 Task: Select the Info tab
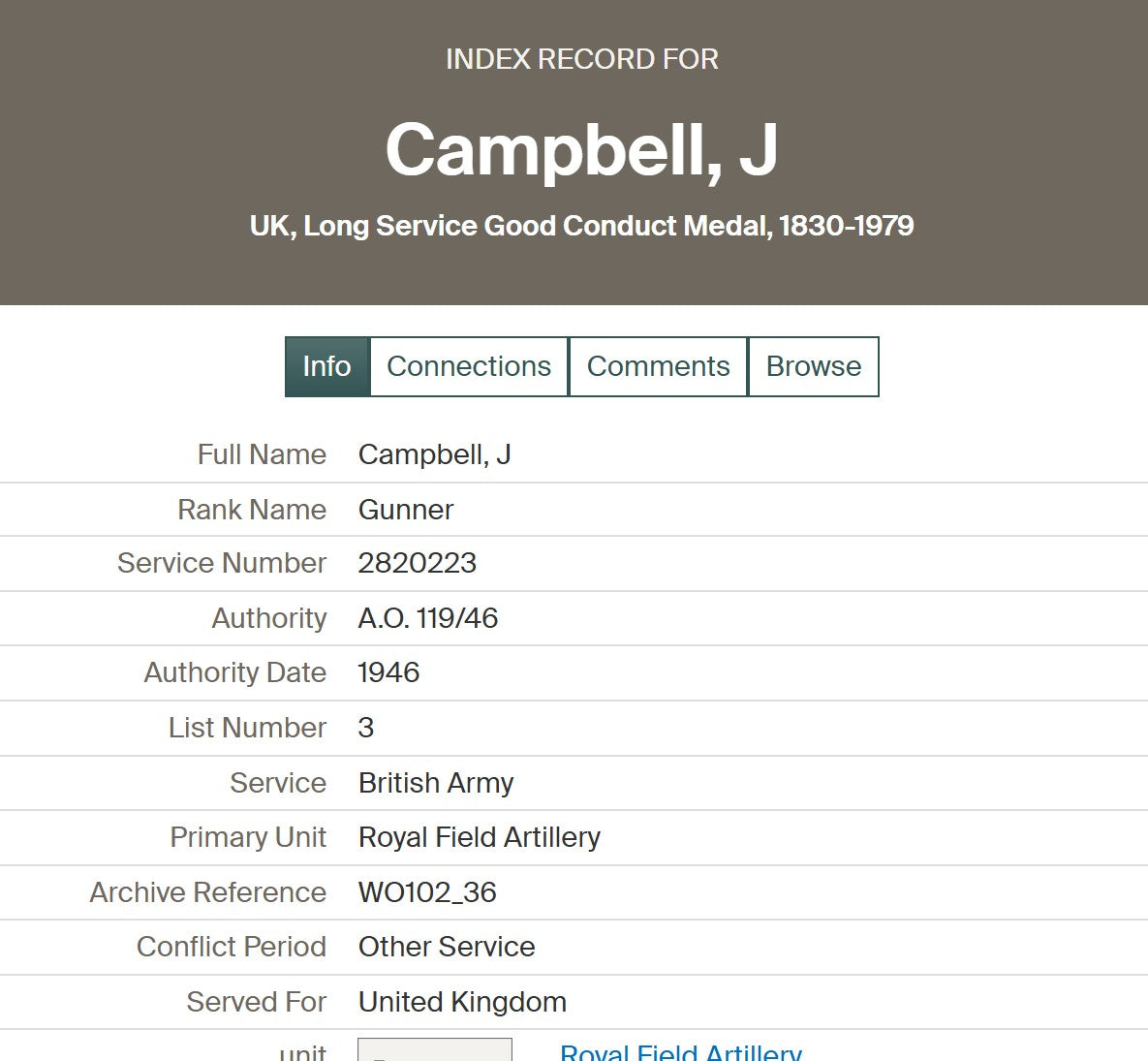(x=327, y=366)
